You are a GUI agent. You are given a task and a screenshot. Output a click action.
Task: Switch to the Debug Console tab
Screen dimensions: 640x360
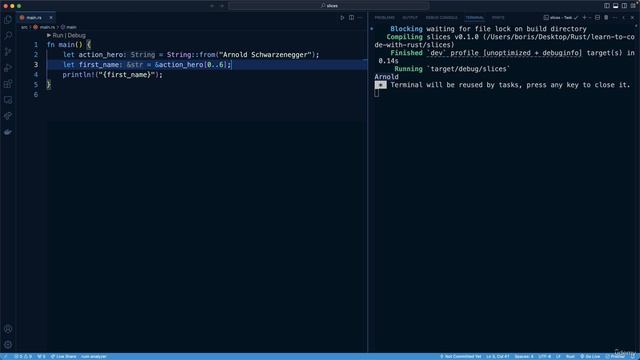[x=442, y=18]
